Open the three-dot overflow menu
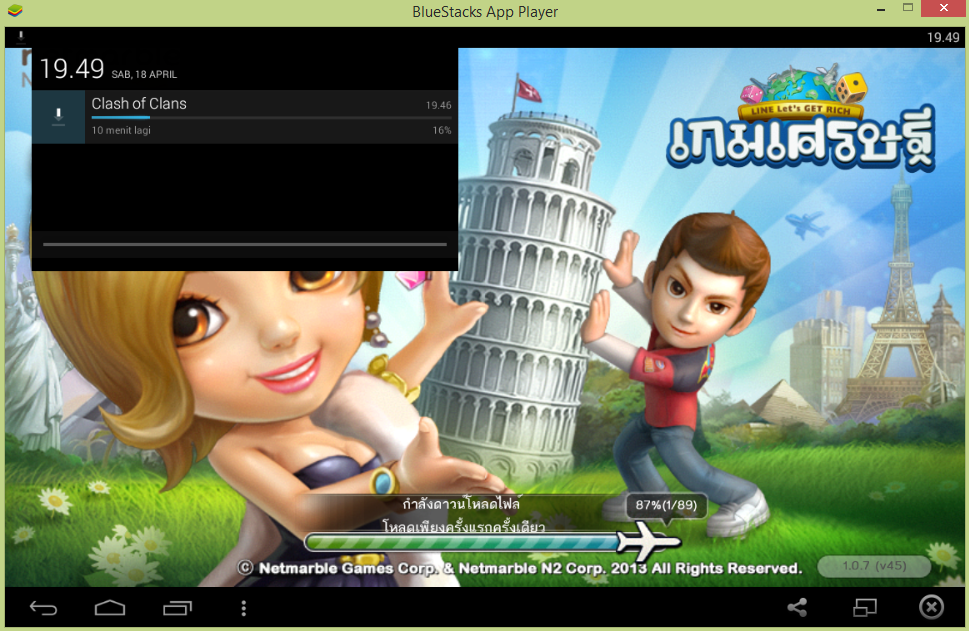 pos(243,608)
